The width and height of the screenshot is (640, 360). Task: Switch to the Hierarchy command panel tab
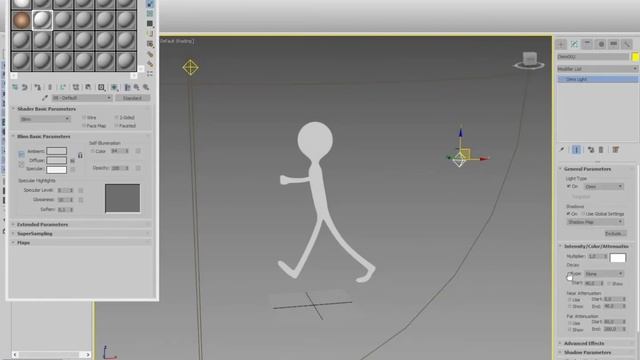tap(587, 44)
